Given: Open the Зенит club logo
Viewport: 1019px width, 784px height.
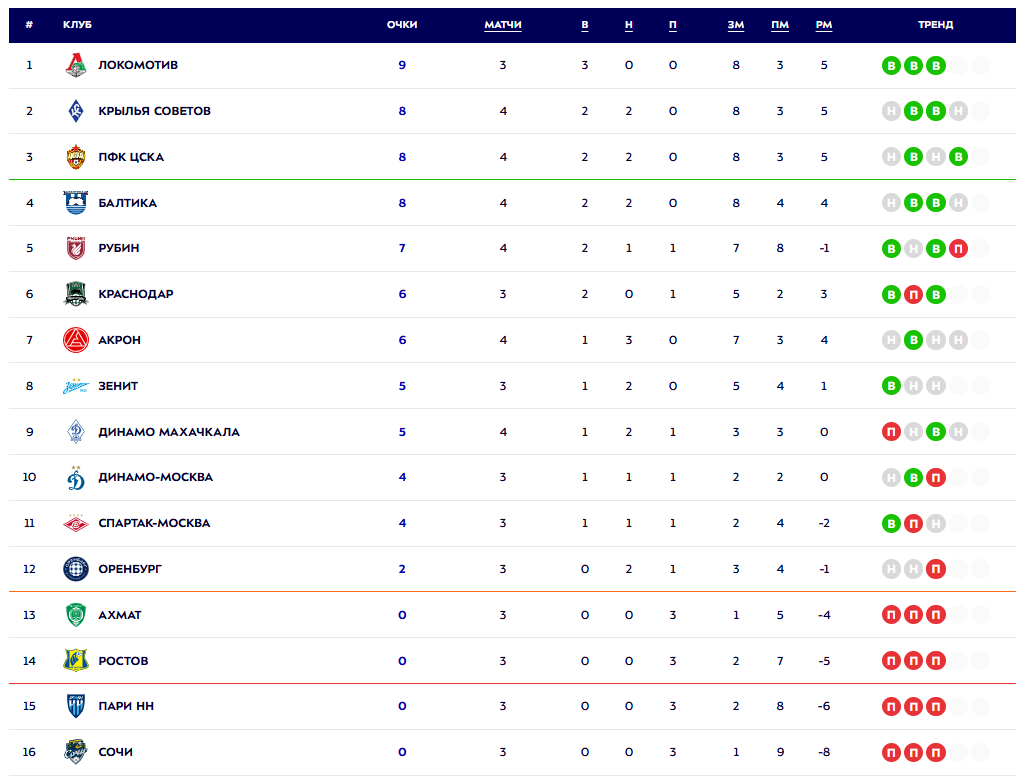Looking at the screenshot, I should (x=76, y=386).
